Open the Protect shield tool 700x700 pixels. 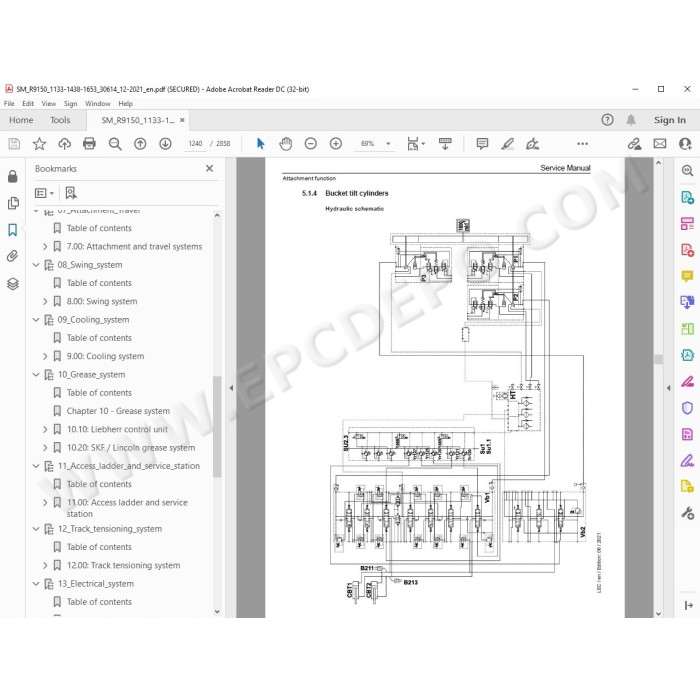[688, 408]
